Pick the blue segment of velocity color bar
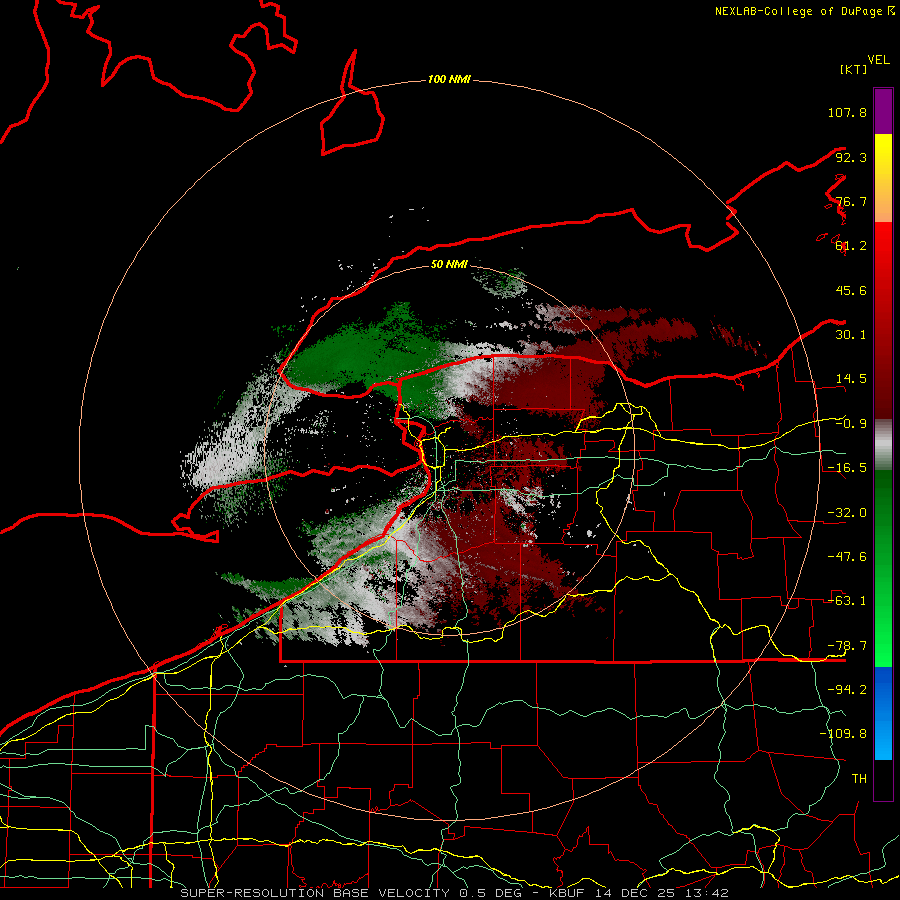This screenshot has width=900, height=900. 883,713
